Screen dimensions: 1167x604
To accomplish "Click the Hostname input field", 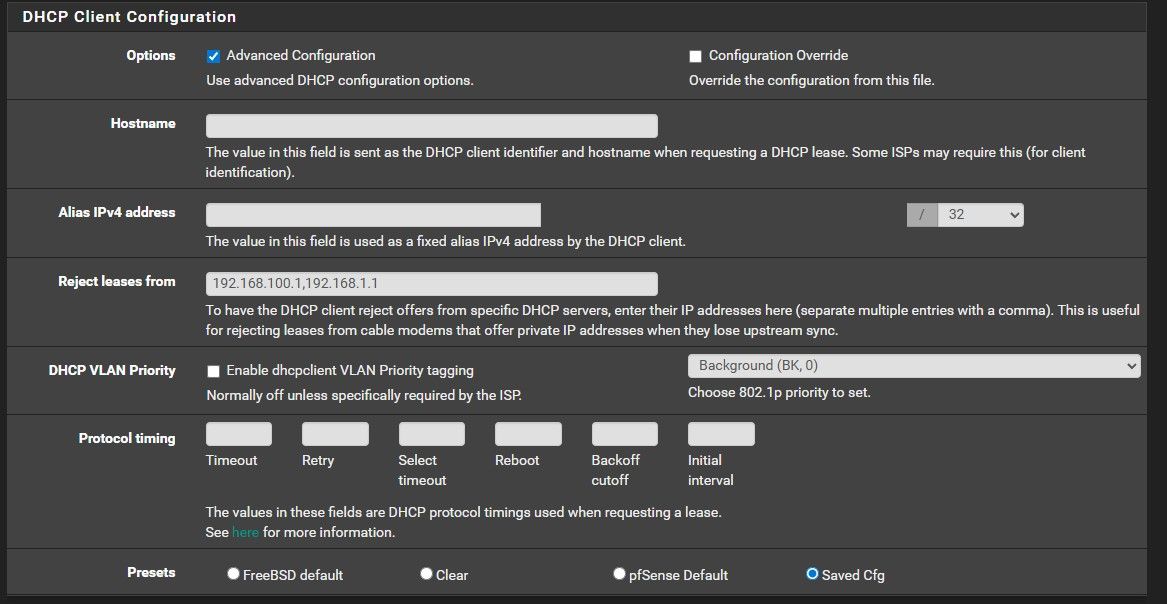I will (432, 126).
